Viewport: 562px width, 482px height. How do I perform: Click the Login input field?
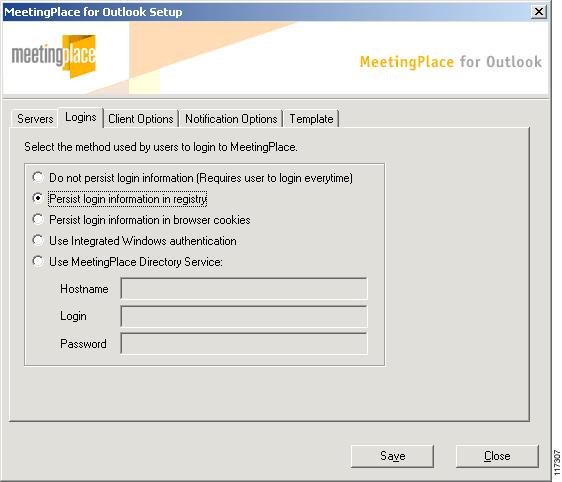(244, 316)
